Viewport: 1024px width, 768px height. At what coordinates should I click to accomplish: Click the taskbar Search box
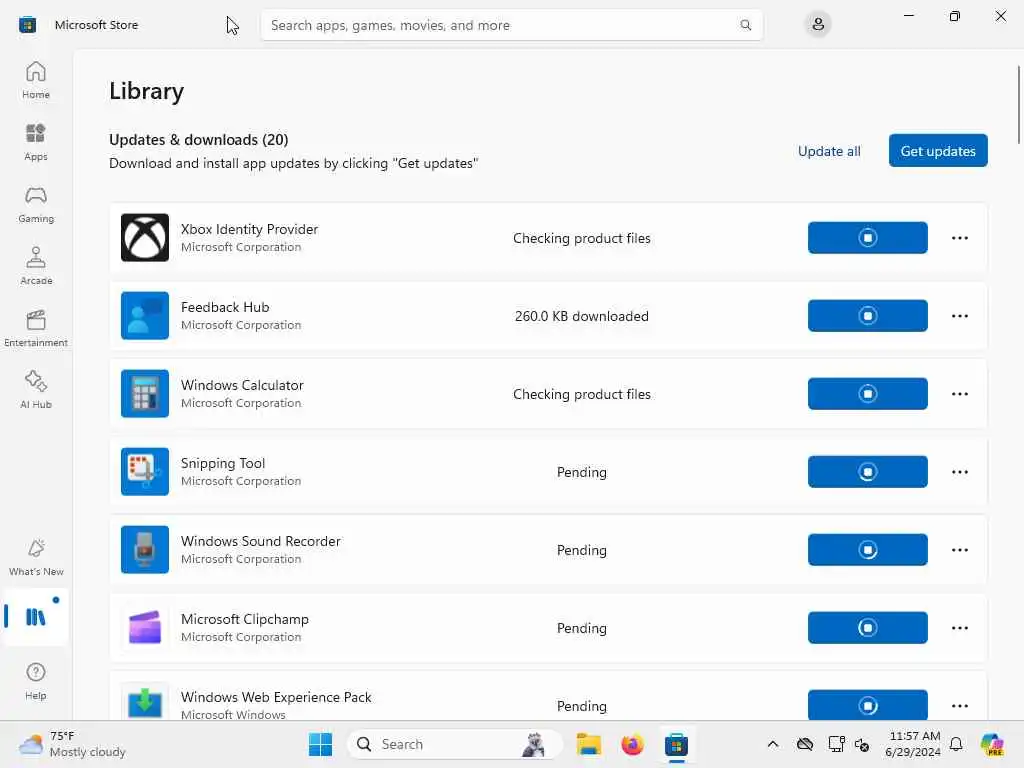pyautogui.click(x=455, y=744)
